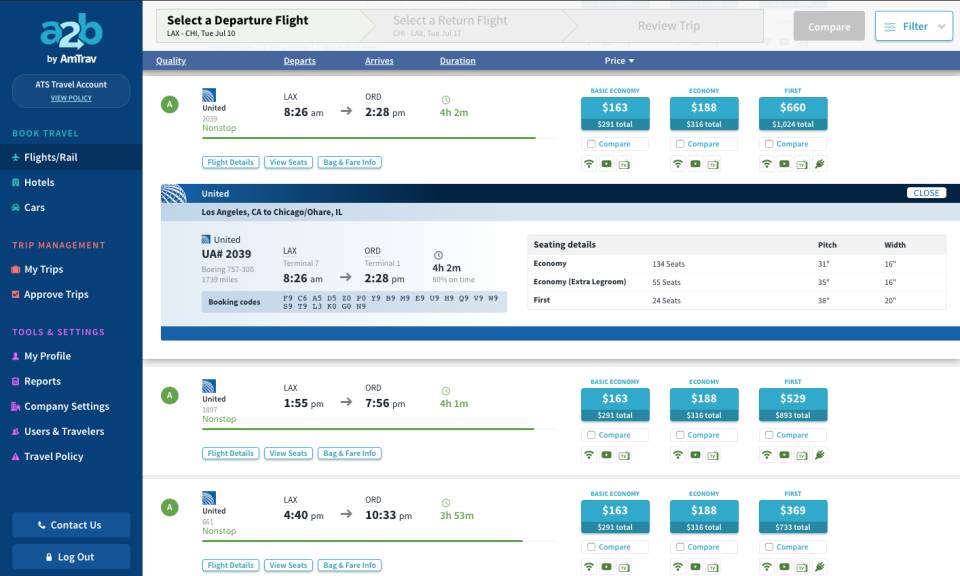
Task: Click the TV icon under $163 for 1:55 pm flight
Action: point(624,455)
